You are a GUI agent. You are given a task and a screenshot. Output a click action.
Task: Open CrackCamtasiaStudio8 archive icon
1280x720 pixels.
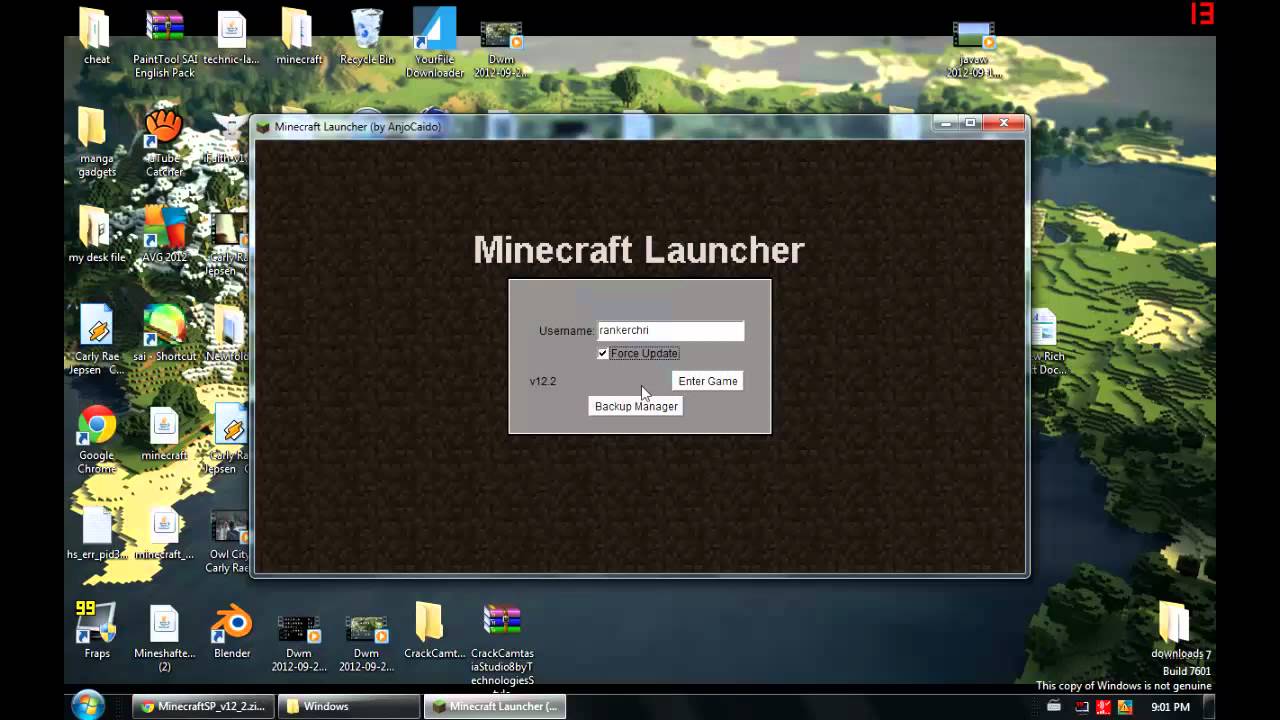pyautogui.click(x=502, y=648)
